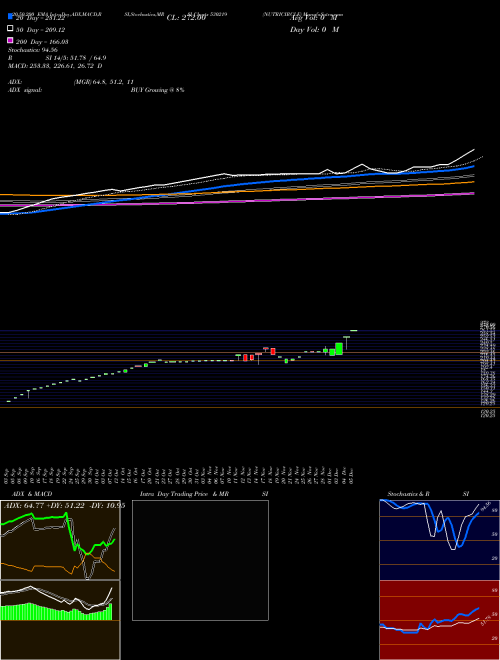Click the '94.56' stochastics value label
Viewport: 500px width, 660px height.
pyautogui.click(x=485, y=506)
